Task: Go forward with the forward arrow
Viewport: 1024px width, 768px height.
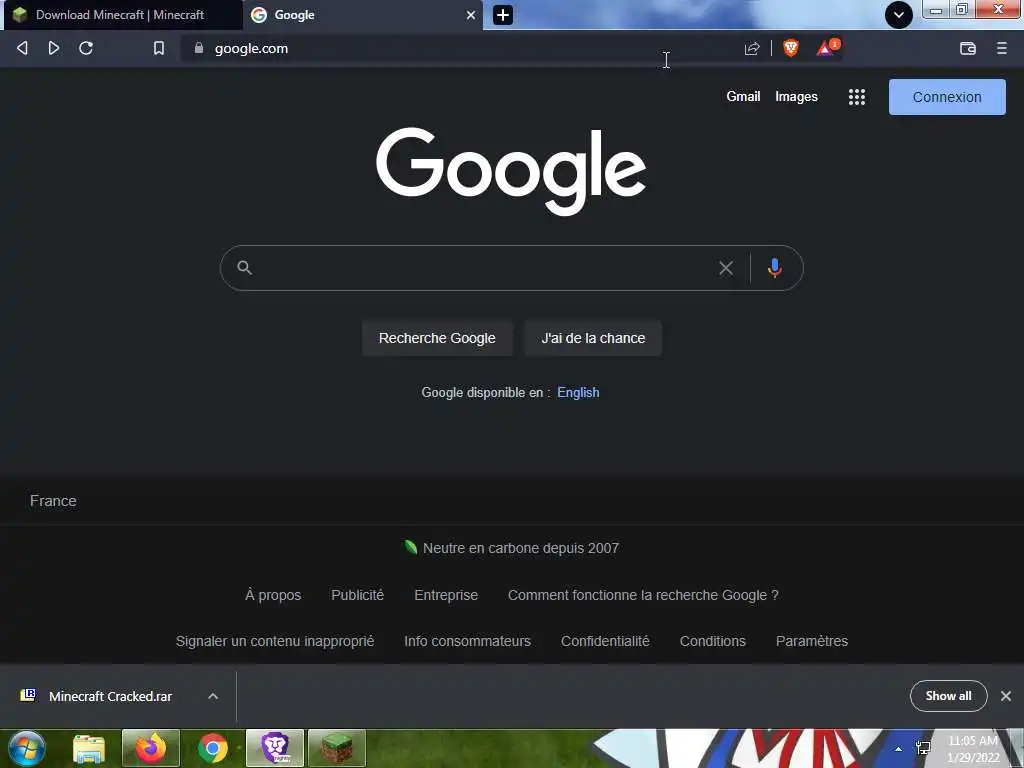Action: [54, 48]
